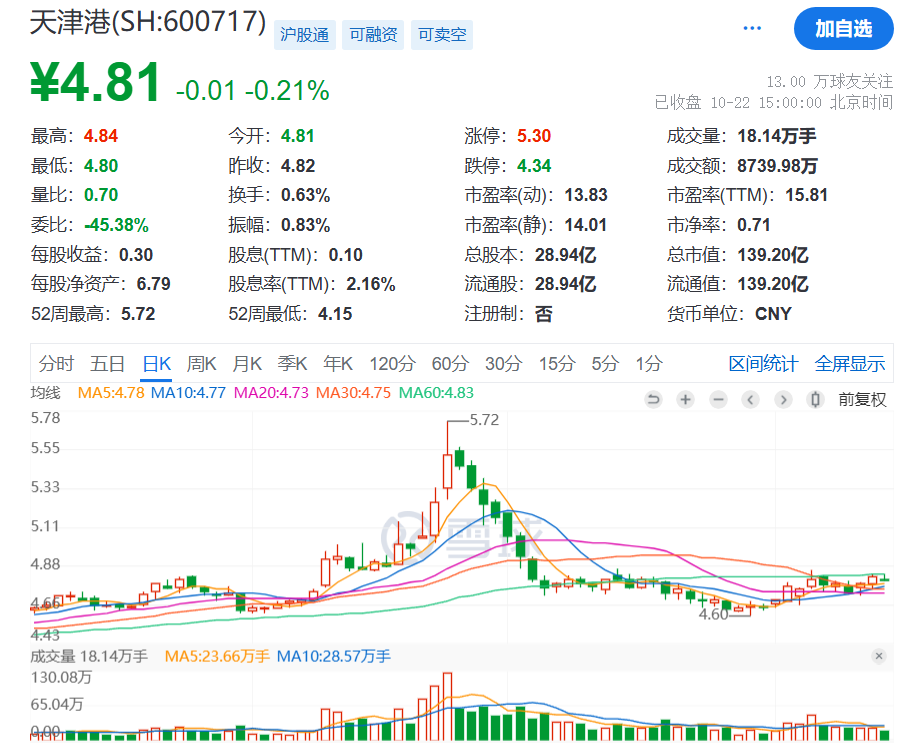Switch to 15分 chart tab

click(x=557, y=363)
